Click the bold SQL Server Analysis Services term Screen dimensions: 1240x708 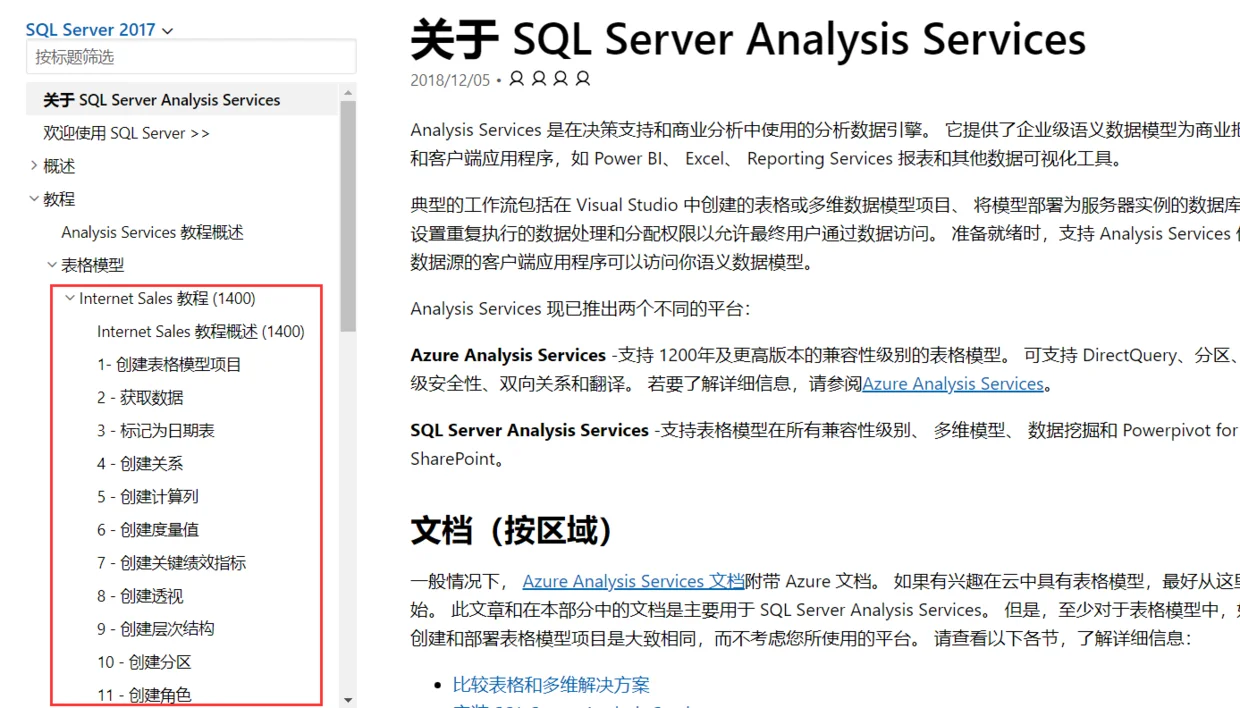529,430
